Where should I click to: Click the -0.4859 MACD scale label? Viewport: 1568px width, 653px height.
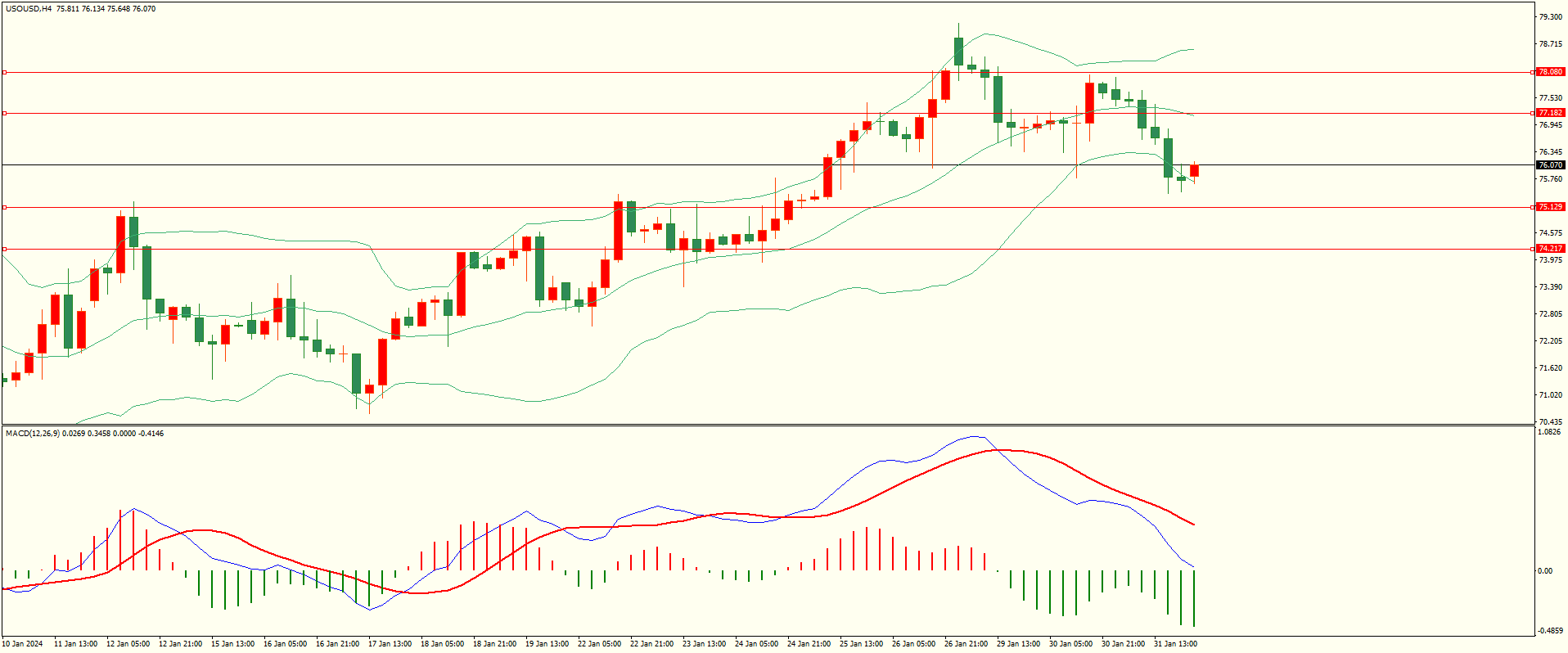(x=1549, y=631)
